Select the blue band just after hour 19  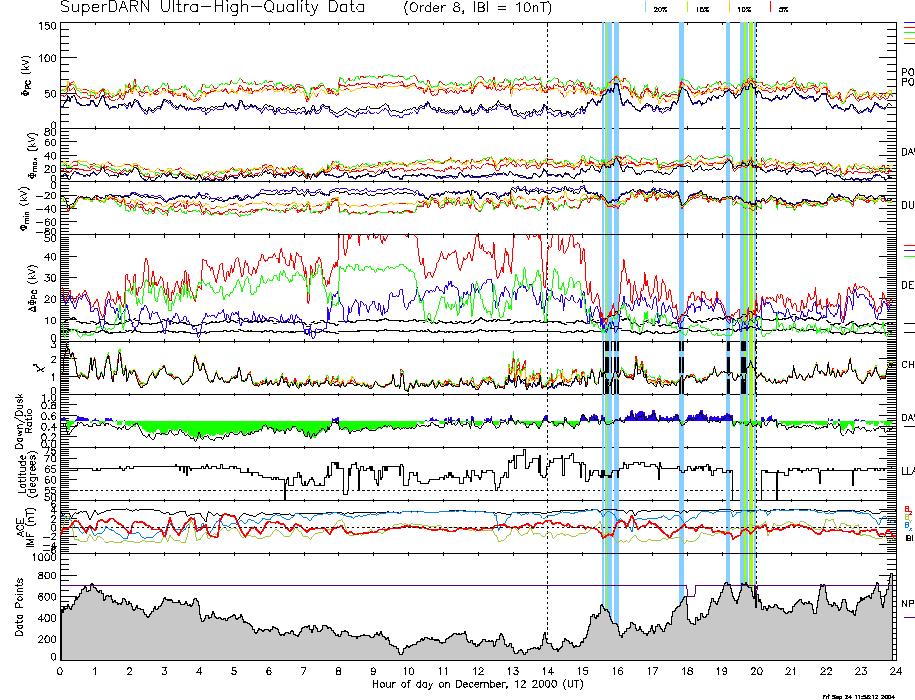tap(728, 300)
